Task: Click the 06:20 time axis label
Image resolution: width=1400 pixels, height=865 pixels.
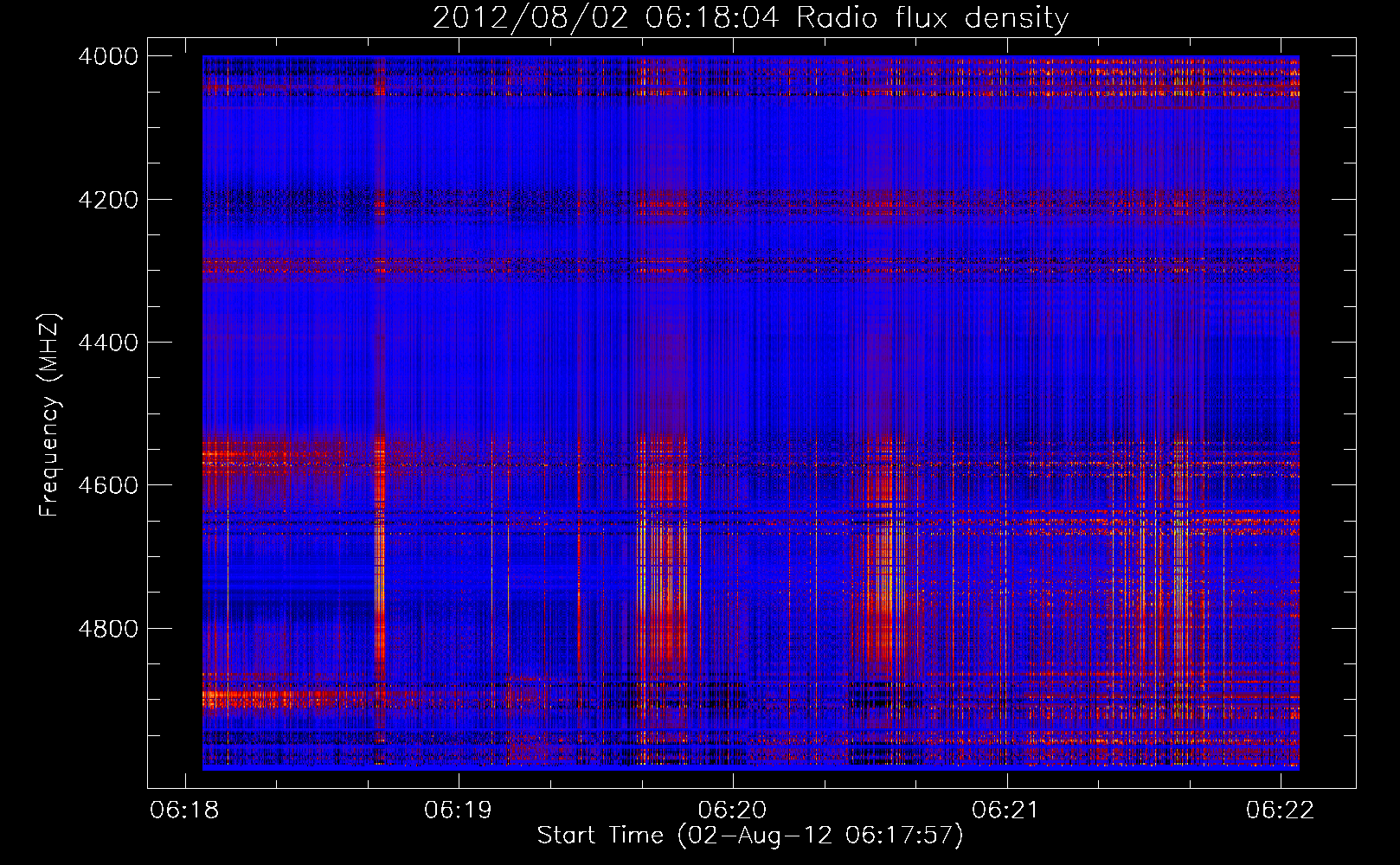Action: (x=732, y=811)
